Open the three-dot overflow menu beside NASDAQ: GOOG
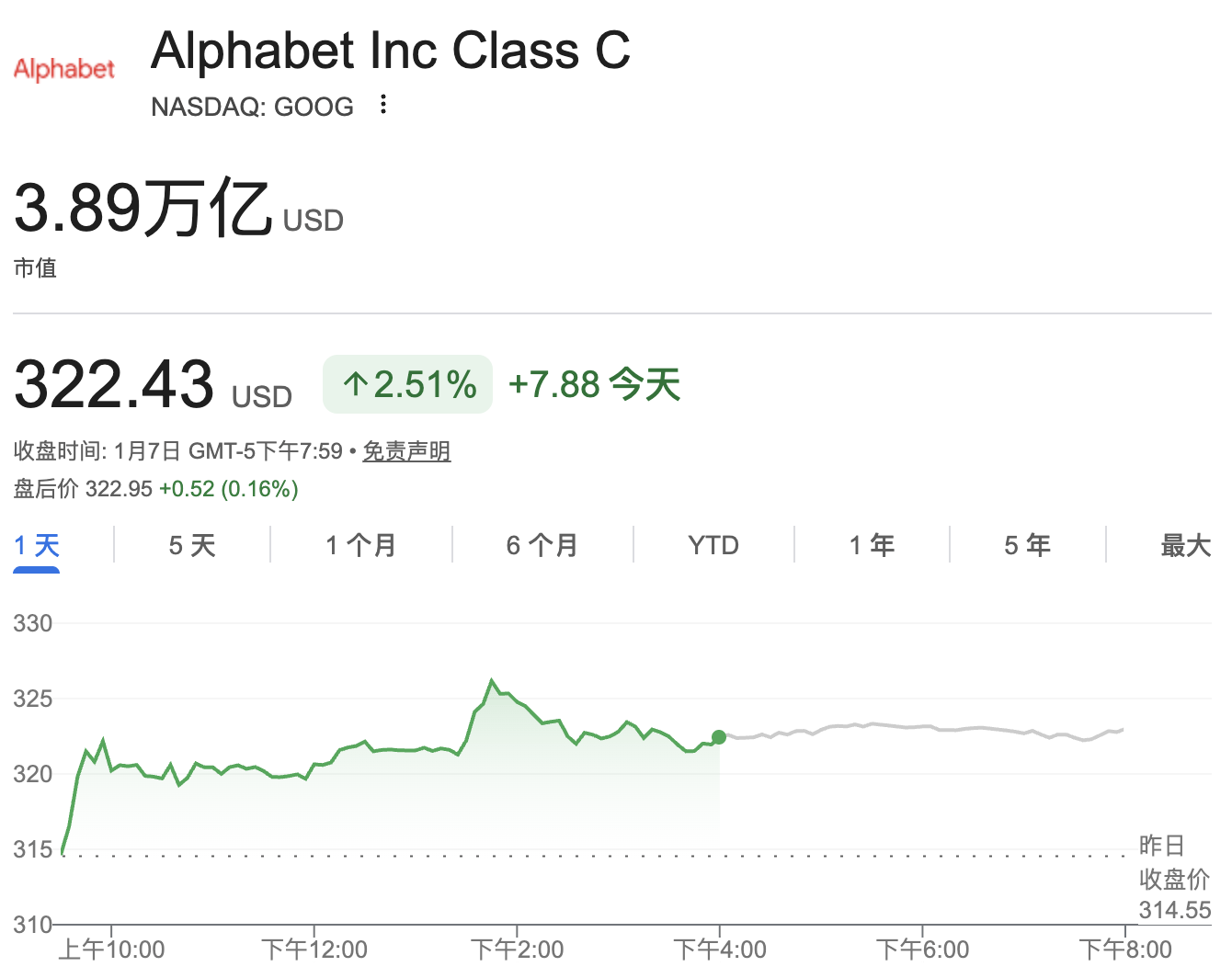 [382, 105]
